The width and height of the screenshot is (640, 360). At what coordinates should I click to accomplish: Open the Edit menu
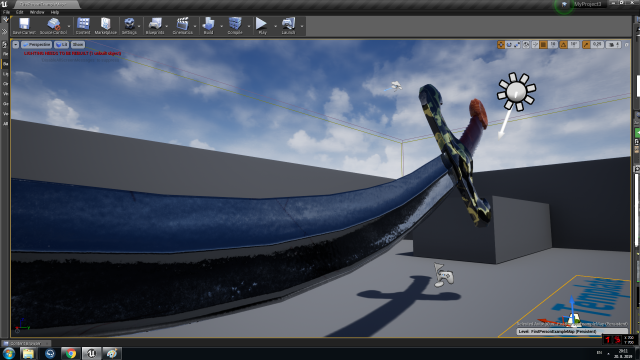pyautogui.click(x=20, y=12)
